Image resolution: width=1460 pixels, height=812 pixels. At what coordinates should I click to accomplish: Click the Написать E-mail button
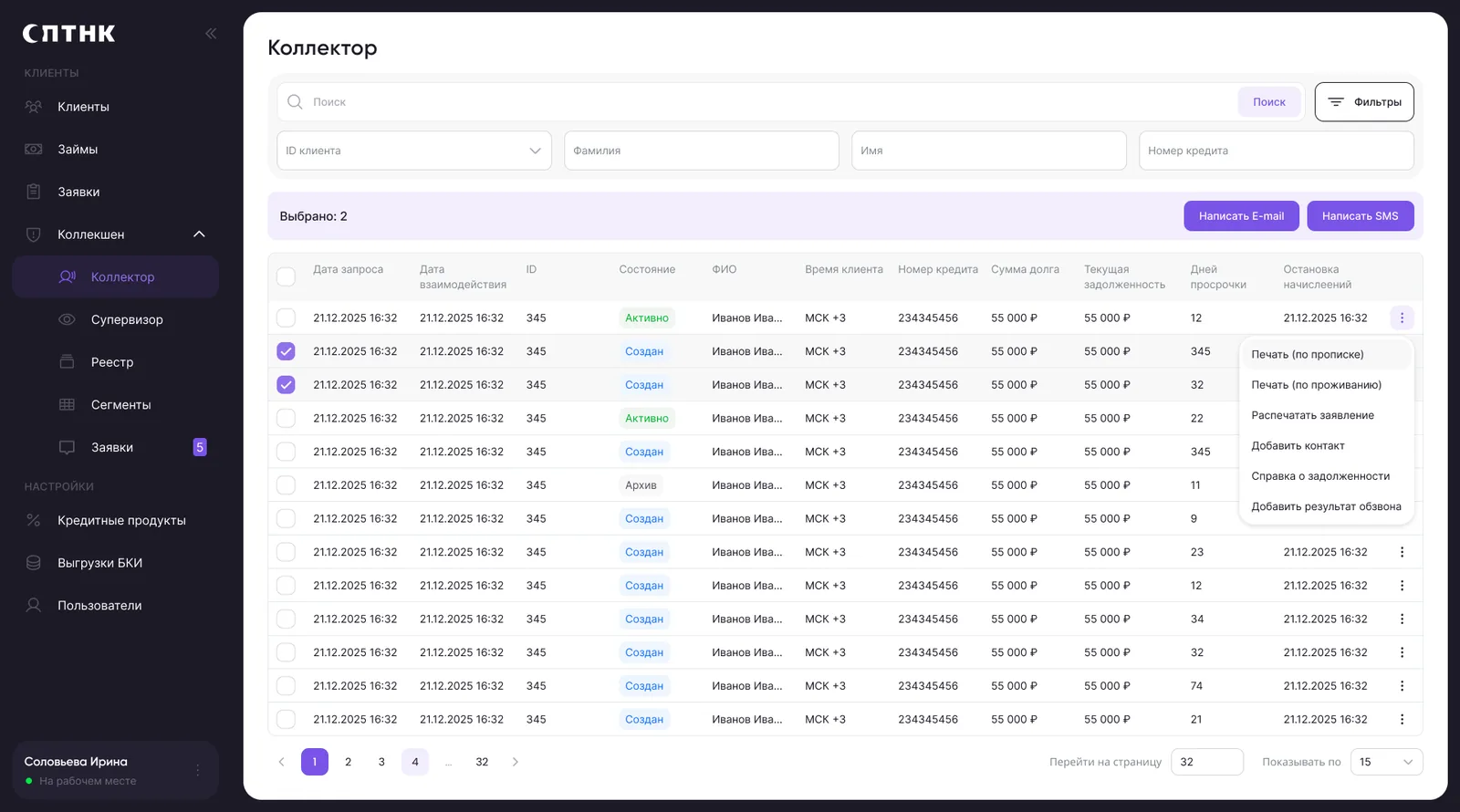pyautogui.click(x=1241, y=216)
